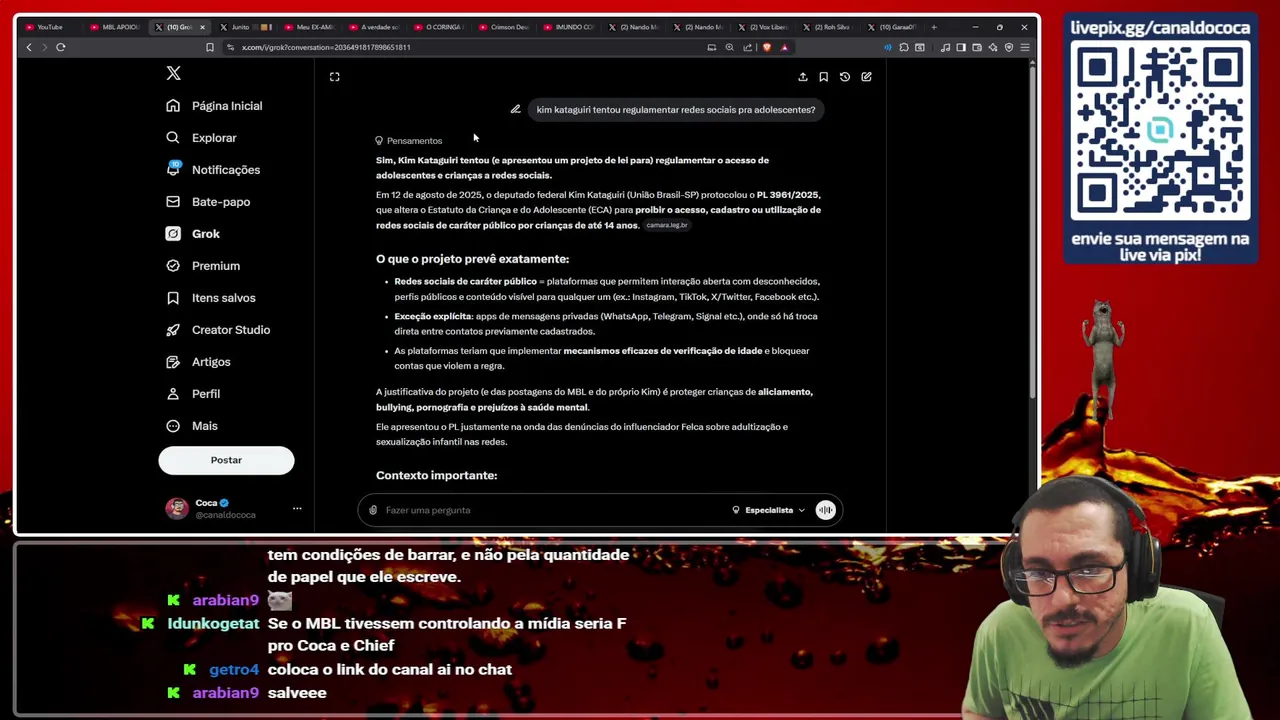Image resolution: width=1280 pixels, height=720 pixels.
Task: Click Notificações label
Action: (226, 170)
